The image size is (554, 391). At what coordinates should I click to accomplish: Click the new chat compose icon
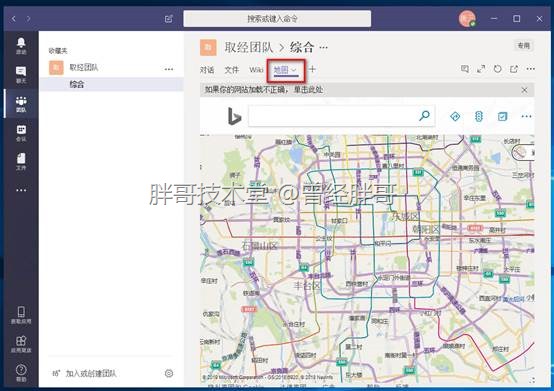[169, 19]
